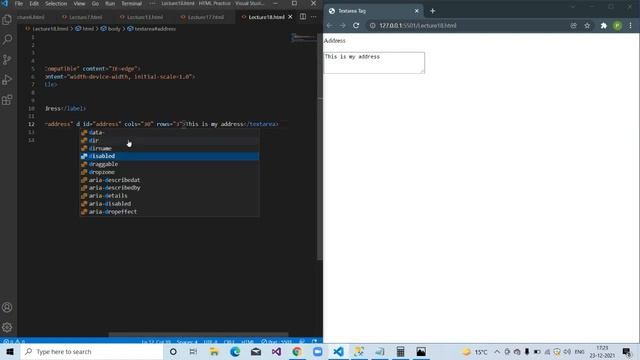The height and width of the screenshot is (360, 640).
Task: Share this page from the address bar
Action: click(573, 25)
